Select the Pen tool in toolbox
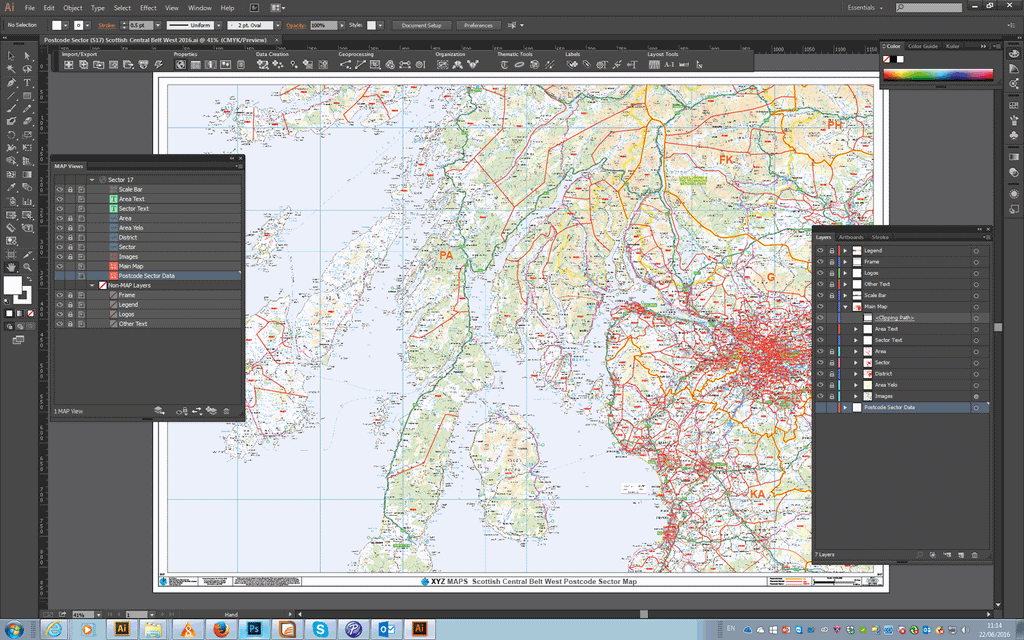This screenshot has height=640, width=1024. [11, 83]
